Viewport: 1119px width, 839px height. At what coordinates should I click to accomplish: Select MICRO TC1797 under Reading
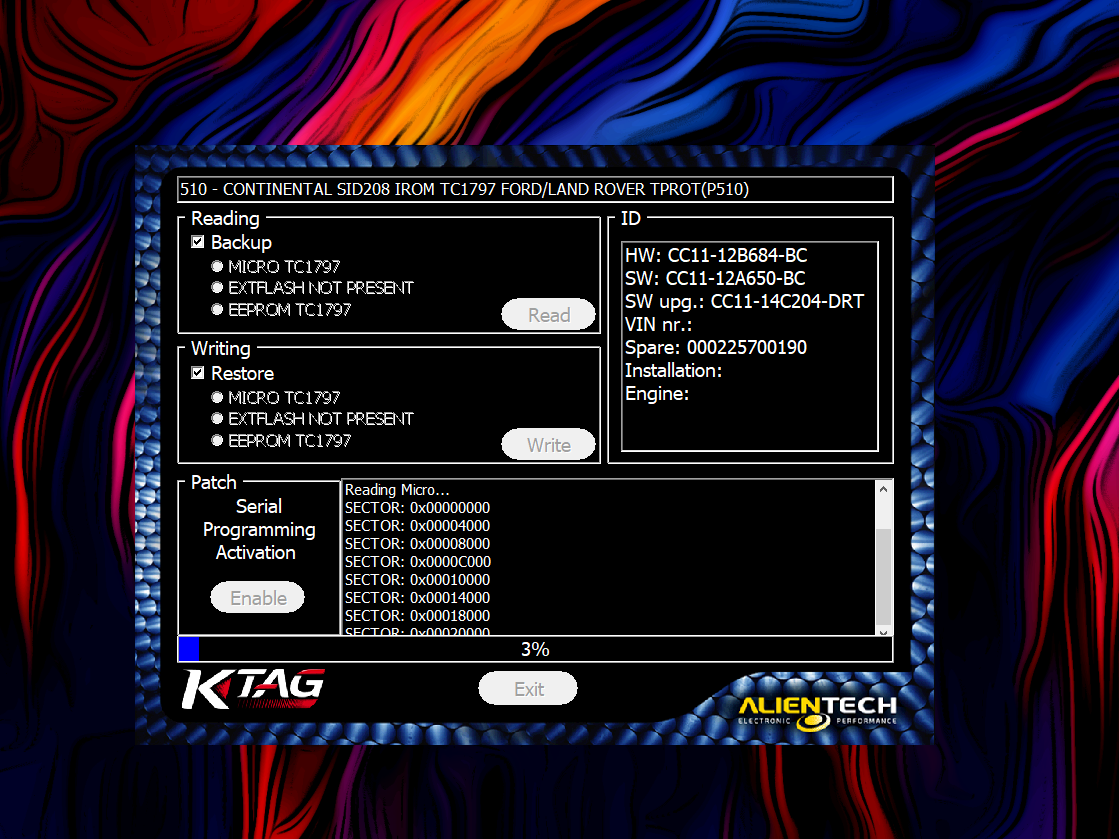coord(217,267)
